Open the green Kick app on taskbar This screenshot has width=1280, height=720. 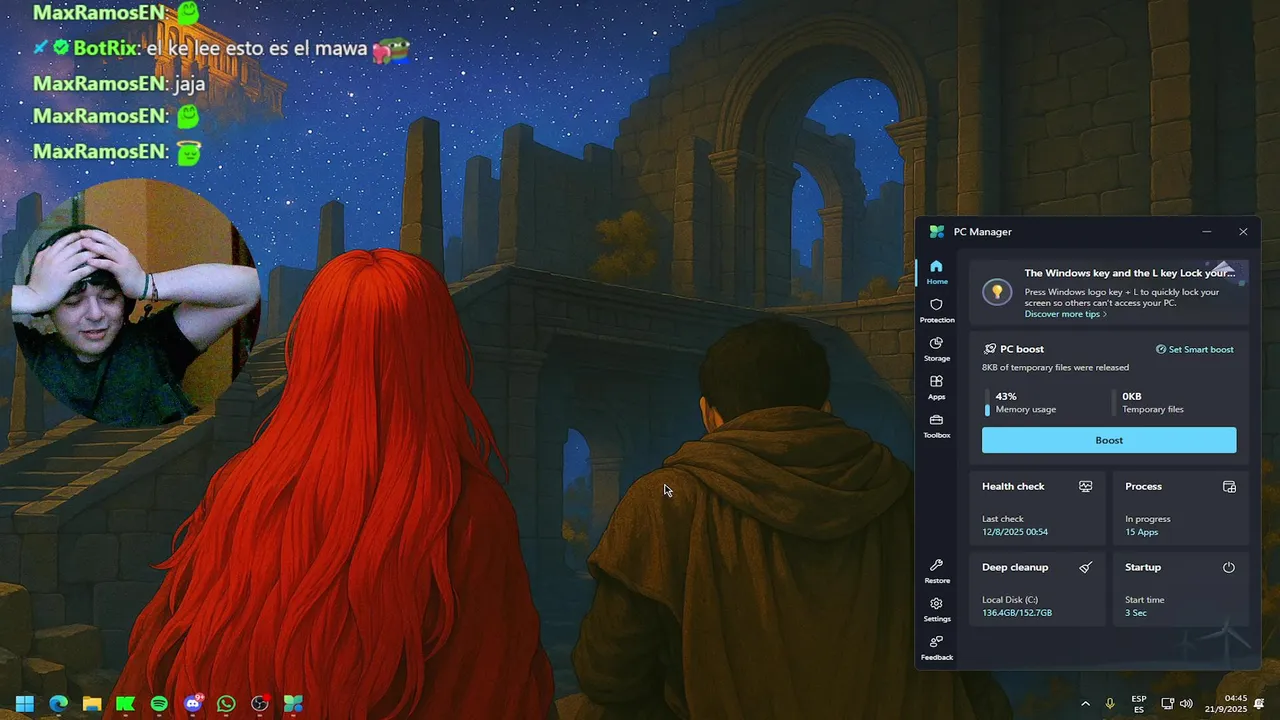tap(126, 704)
